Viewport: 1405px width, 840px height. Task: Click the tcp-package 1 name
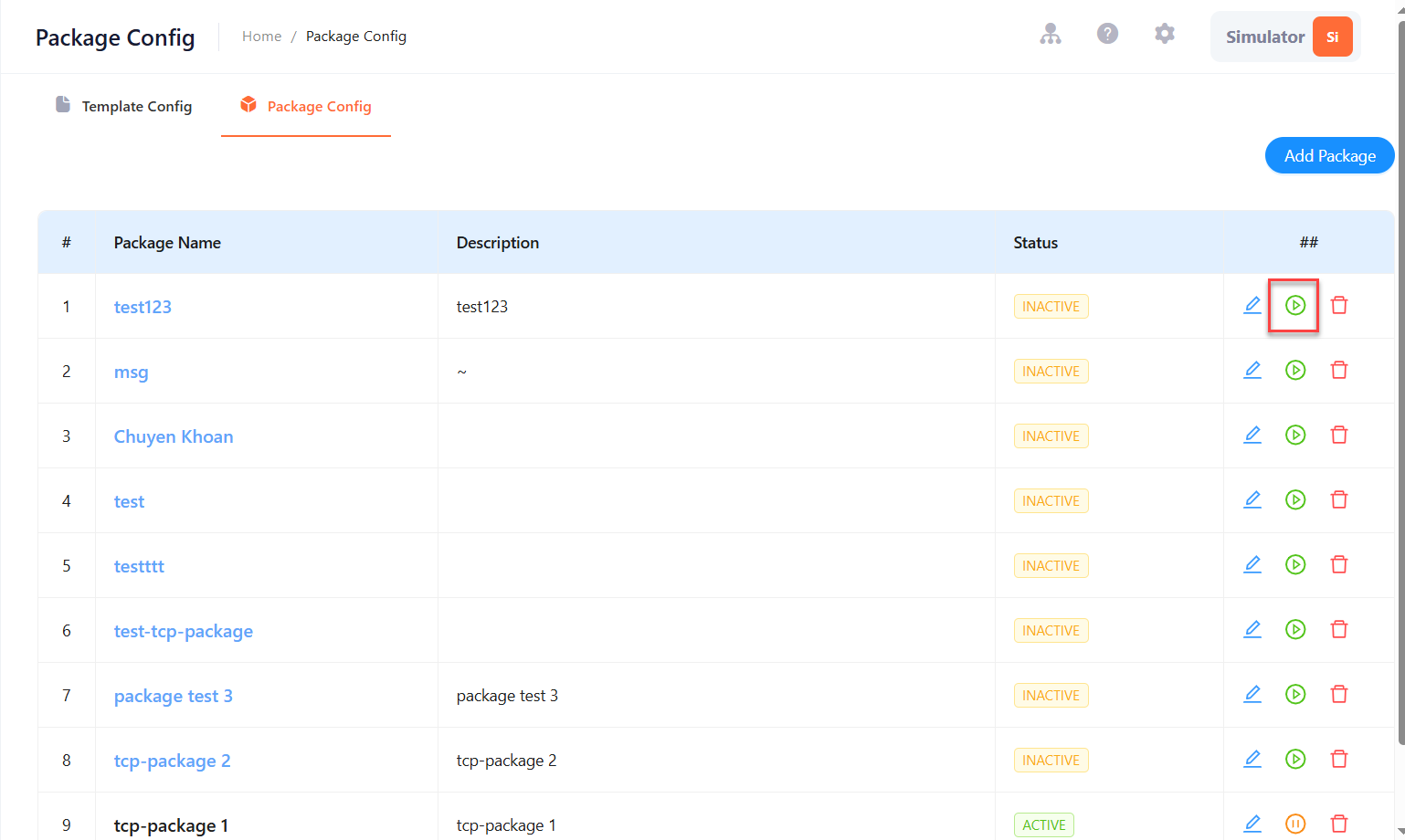(171, 825)
